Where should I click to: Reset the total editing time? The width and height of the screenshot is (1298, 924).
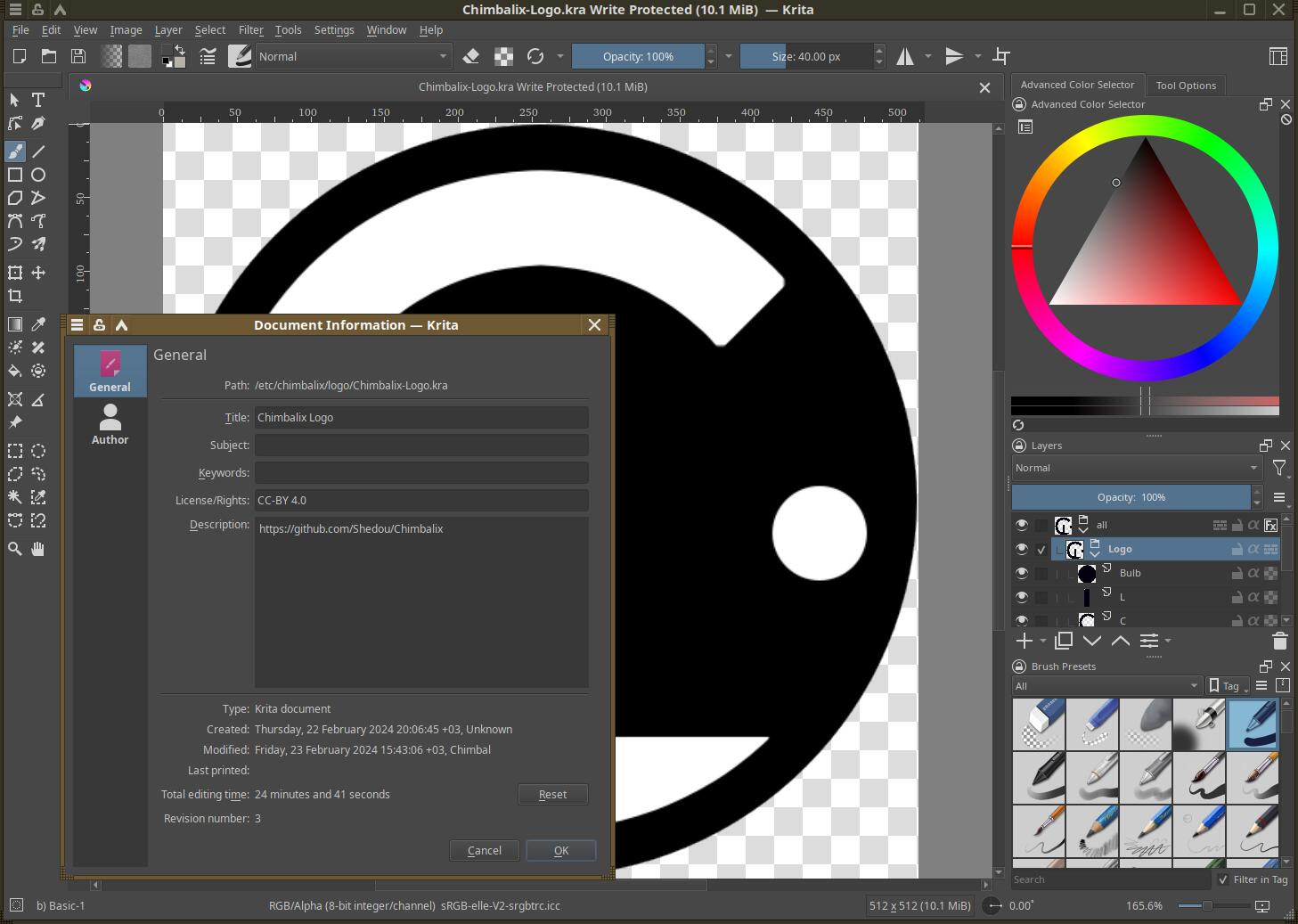click(552, 794)
